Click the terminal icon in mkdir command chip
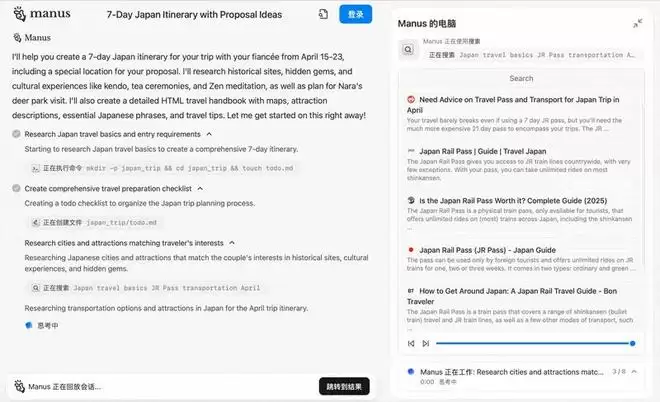 pyautogui.click(x=36, y=170)
